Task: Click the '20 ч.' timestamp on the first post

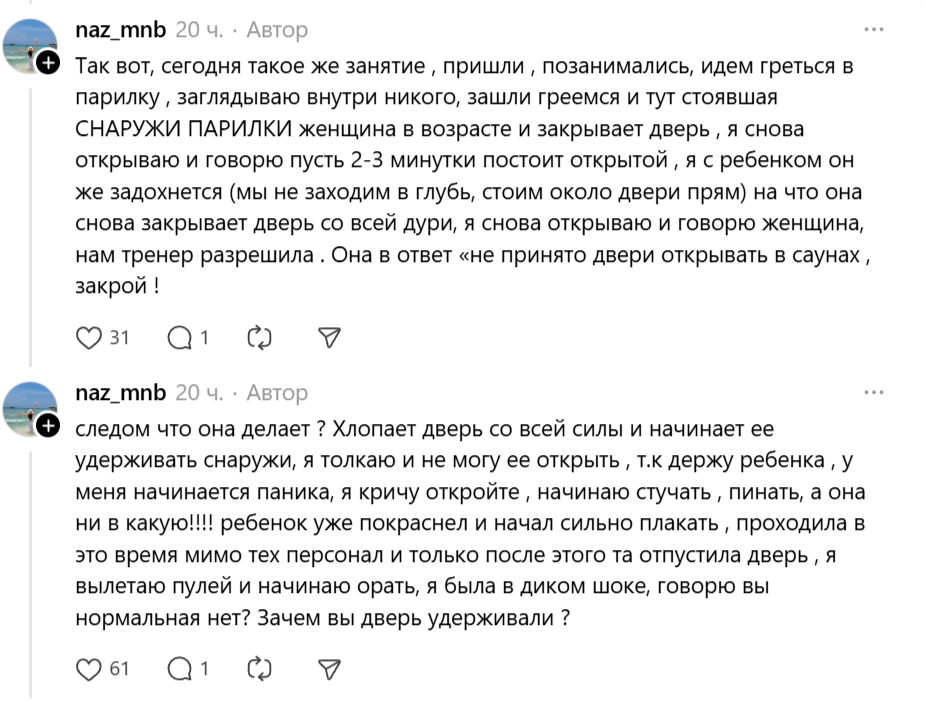Action: pos(199,30)
